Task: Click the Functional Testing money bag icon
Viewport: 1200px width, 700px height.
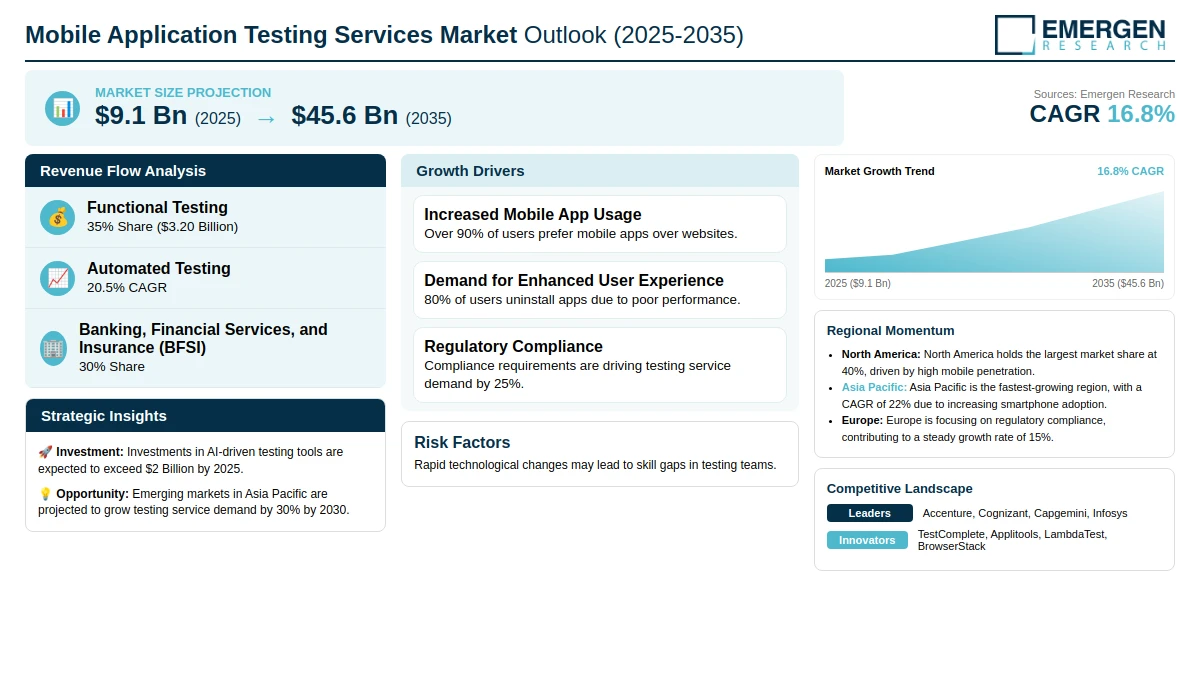Action: tap(57, 217)
